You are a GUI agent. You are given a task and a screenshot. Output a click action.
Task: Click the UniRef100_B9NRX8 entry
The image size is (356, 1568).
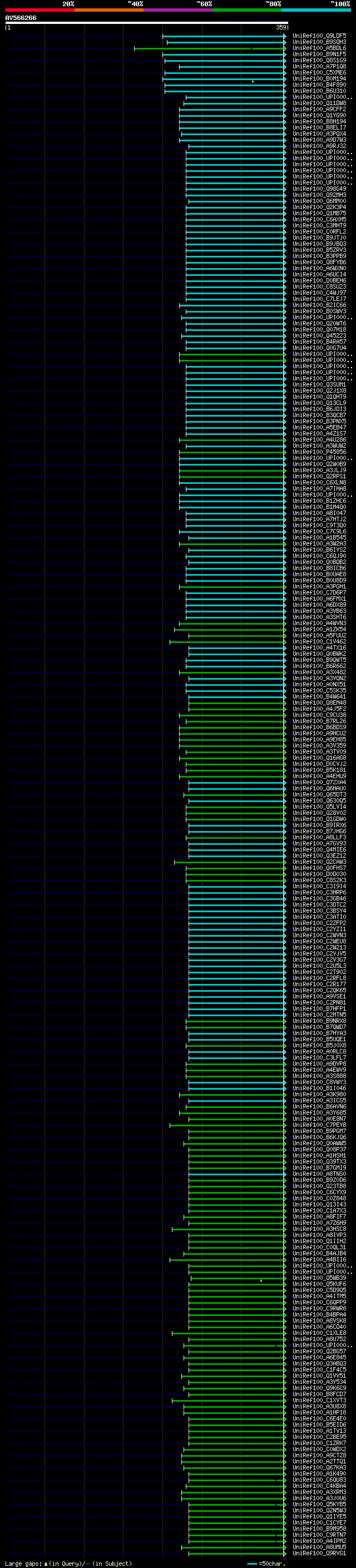coord(319,1021)
